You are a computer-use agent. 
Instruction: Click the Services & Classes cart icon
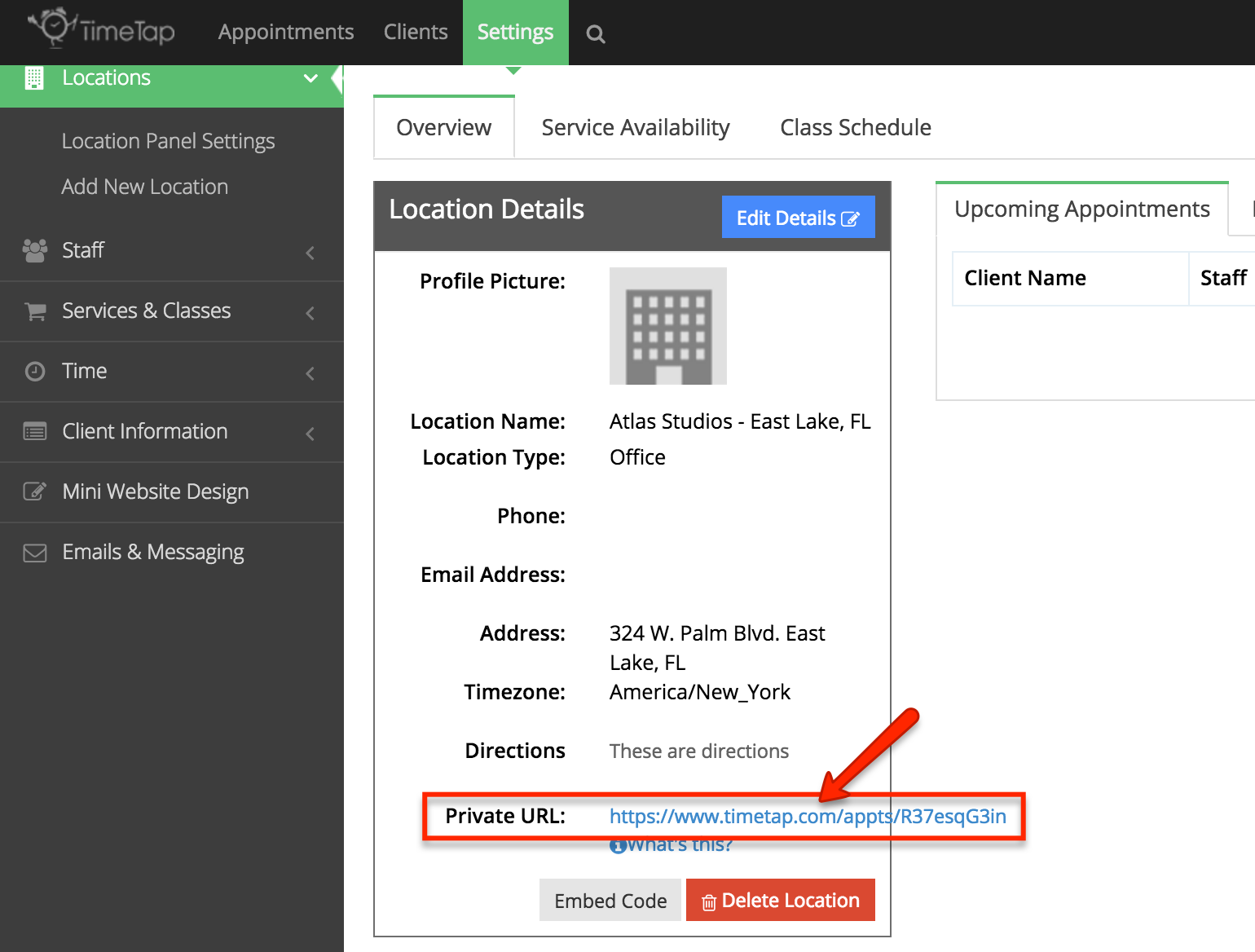click(35, 311)
